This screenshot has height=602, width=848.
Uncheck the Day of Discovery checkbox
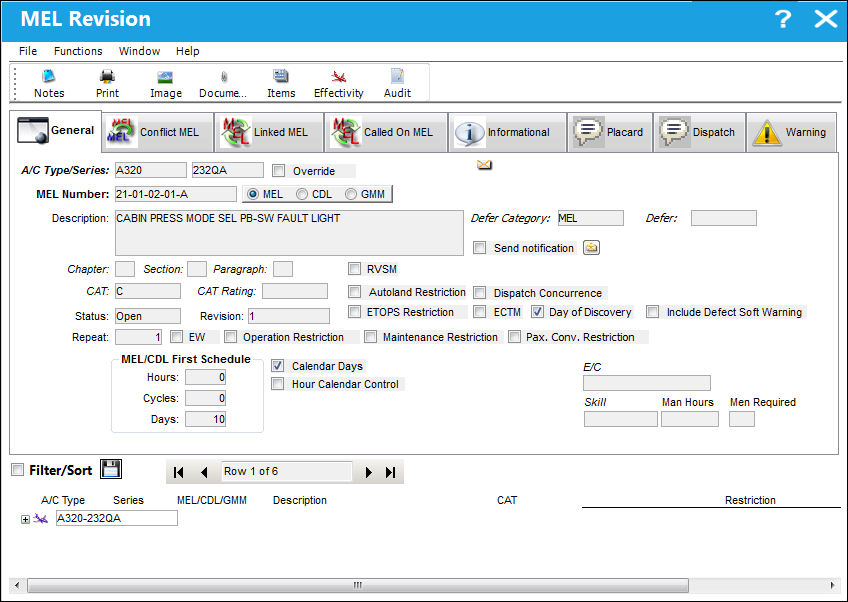click(x=537, y=312)
